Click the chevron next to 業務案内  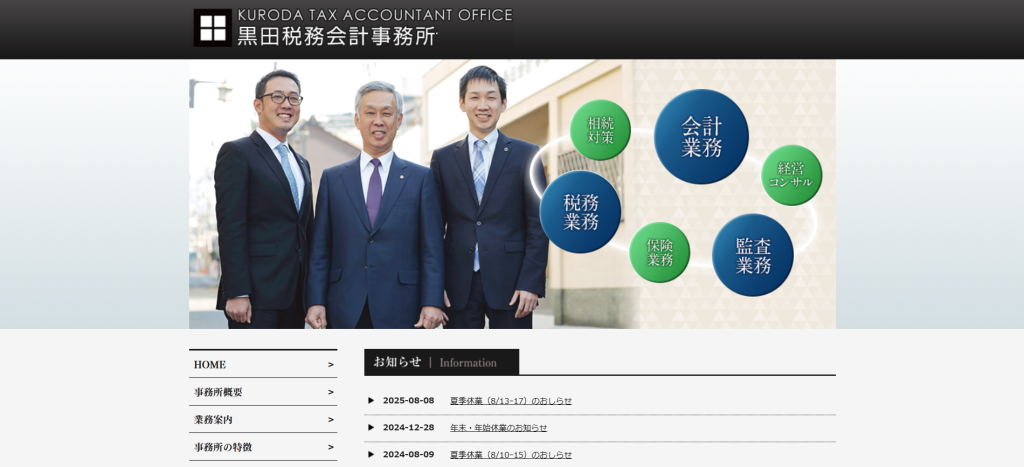pos(330,420)
